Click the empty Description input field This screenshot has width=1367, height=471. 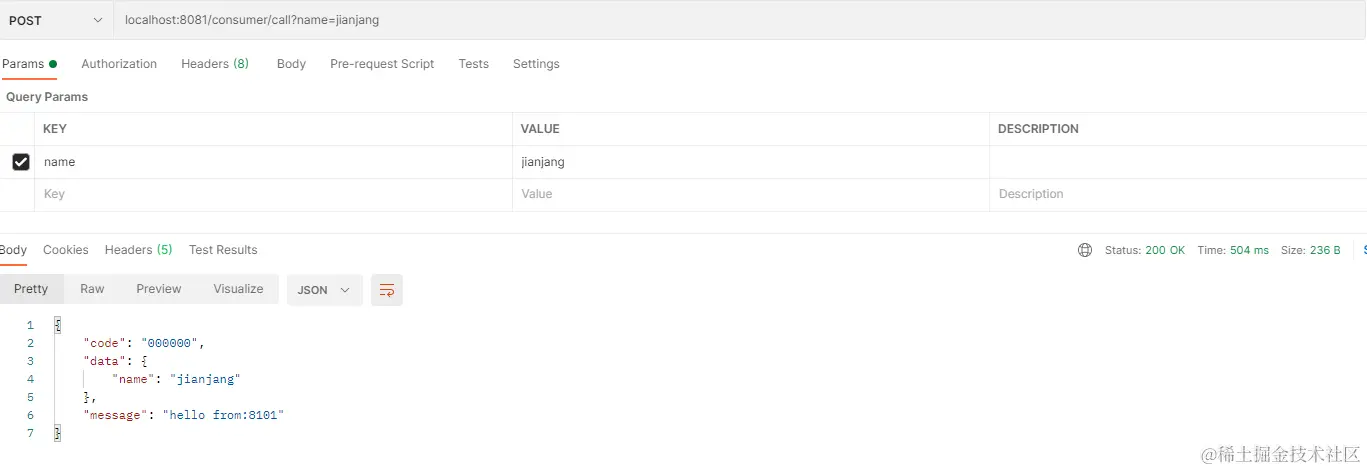1178,194
